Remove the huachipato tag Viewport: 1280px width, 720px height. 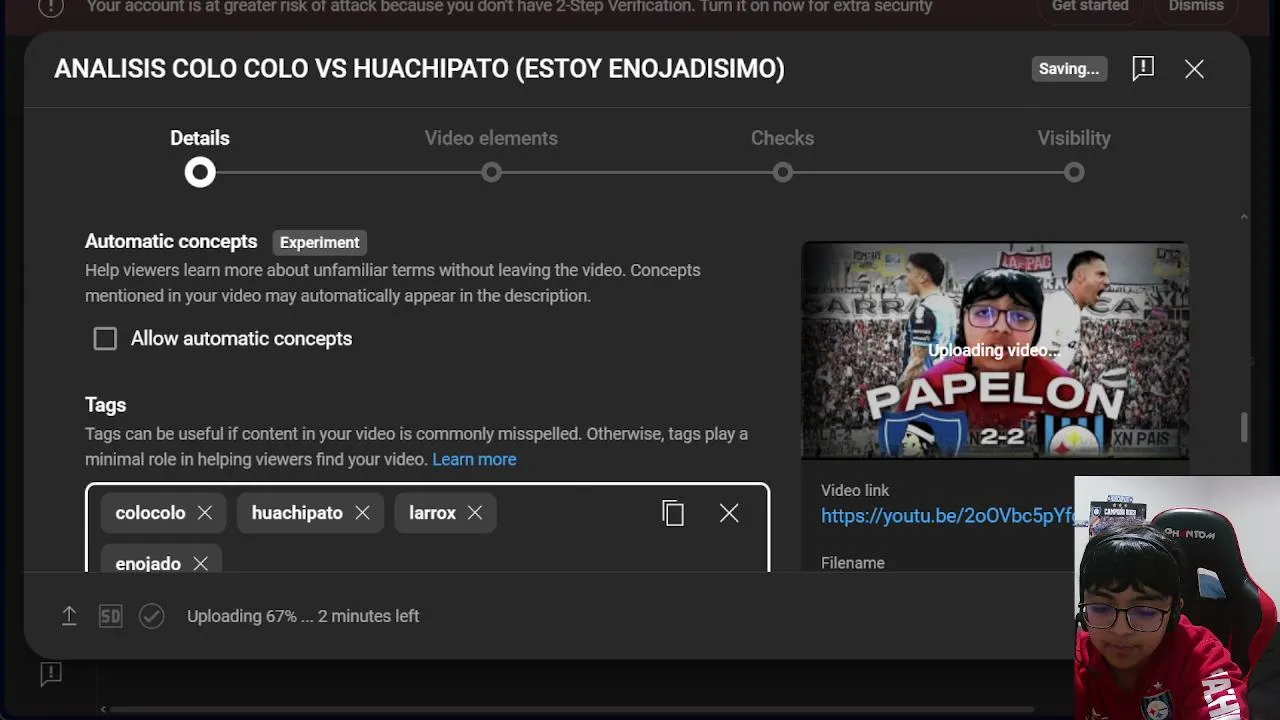click(x=362, y=512)
